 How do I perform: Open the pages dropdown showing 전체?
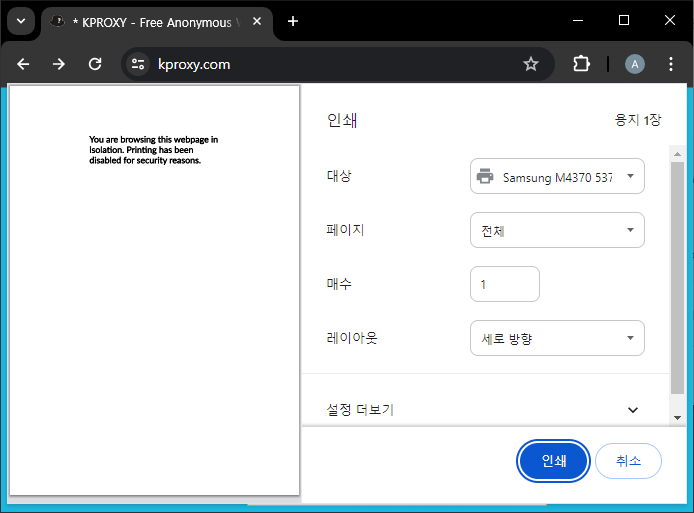point(557,230)
